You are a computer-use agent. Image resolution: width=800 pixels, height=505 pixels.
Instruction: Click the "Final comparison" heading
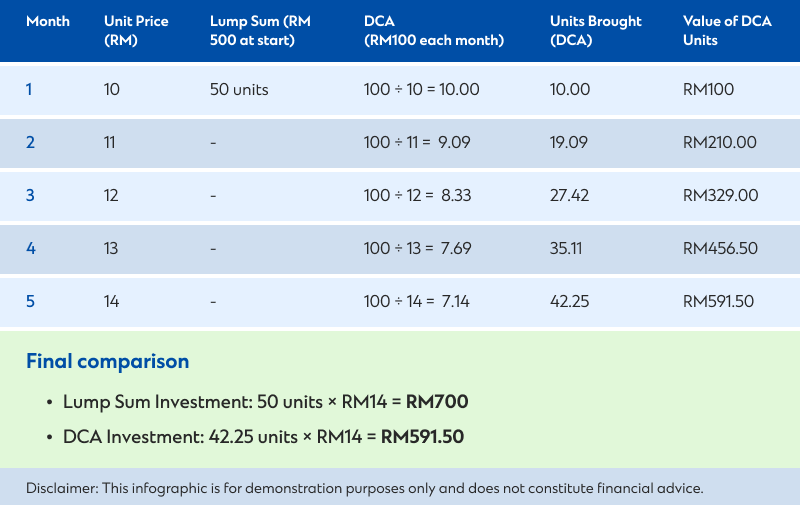[x=107, y=361]
